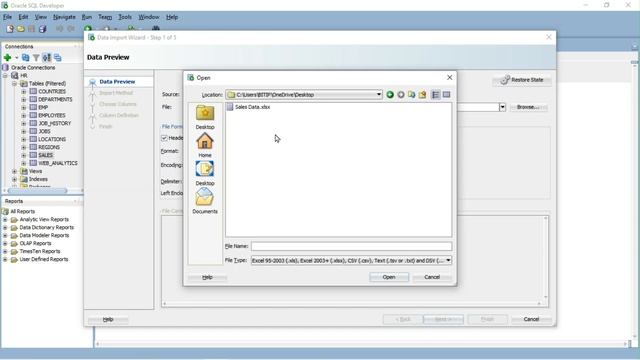Click the Save All icon in main toolbar

(x=42, y=29)
